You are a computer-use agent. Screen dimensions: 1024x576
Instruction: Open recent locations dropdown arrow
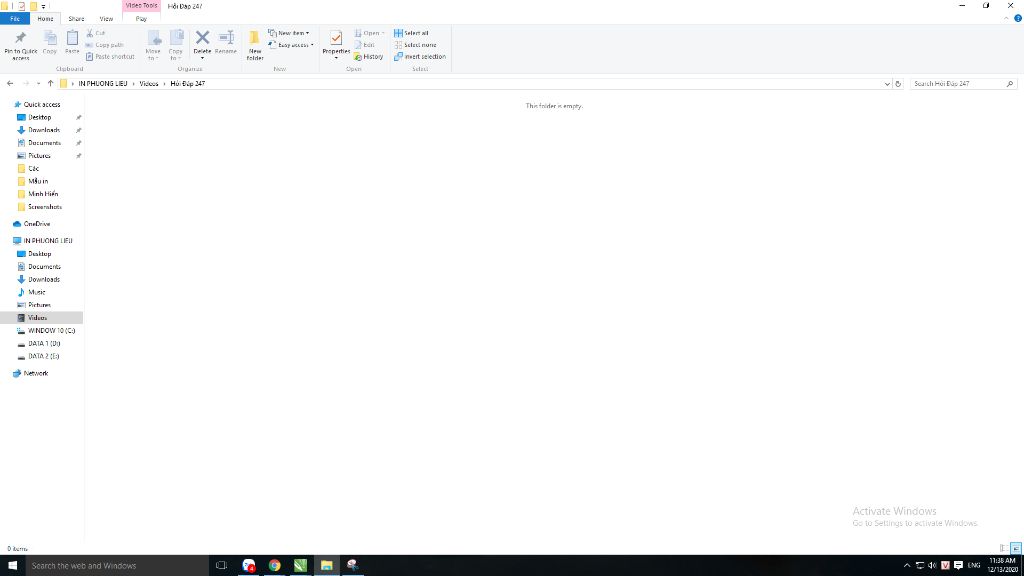38,84
